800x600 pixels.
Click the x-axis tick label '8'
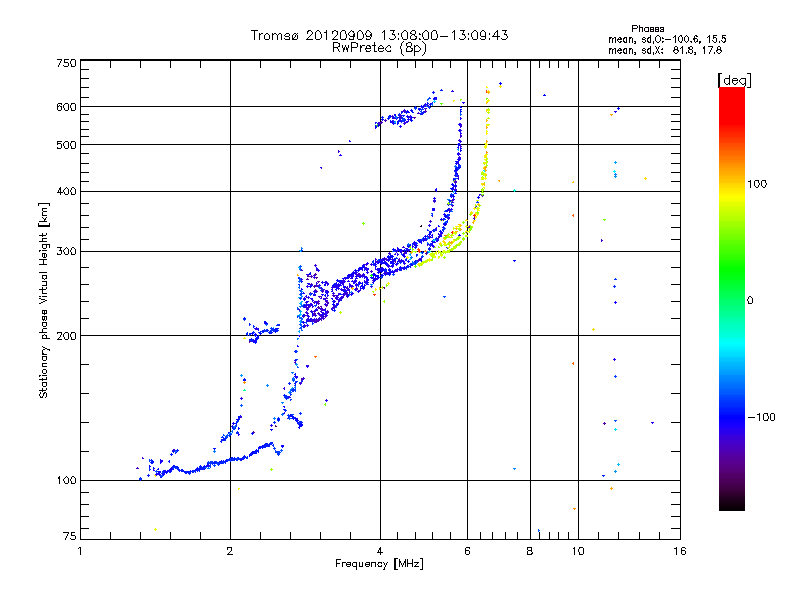(x=530, y=551)
